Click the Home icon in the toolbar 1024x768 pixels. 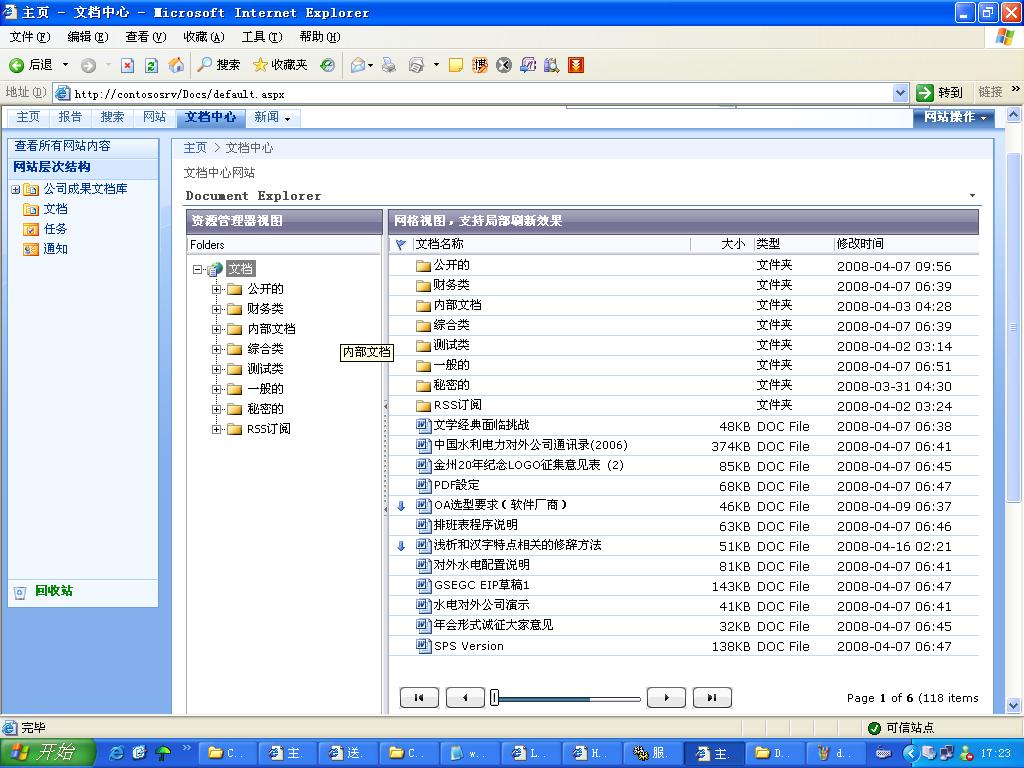[x=176, y=65]
